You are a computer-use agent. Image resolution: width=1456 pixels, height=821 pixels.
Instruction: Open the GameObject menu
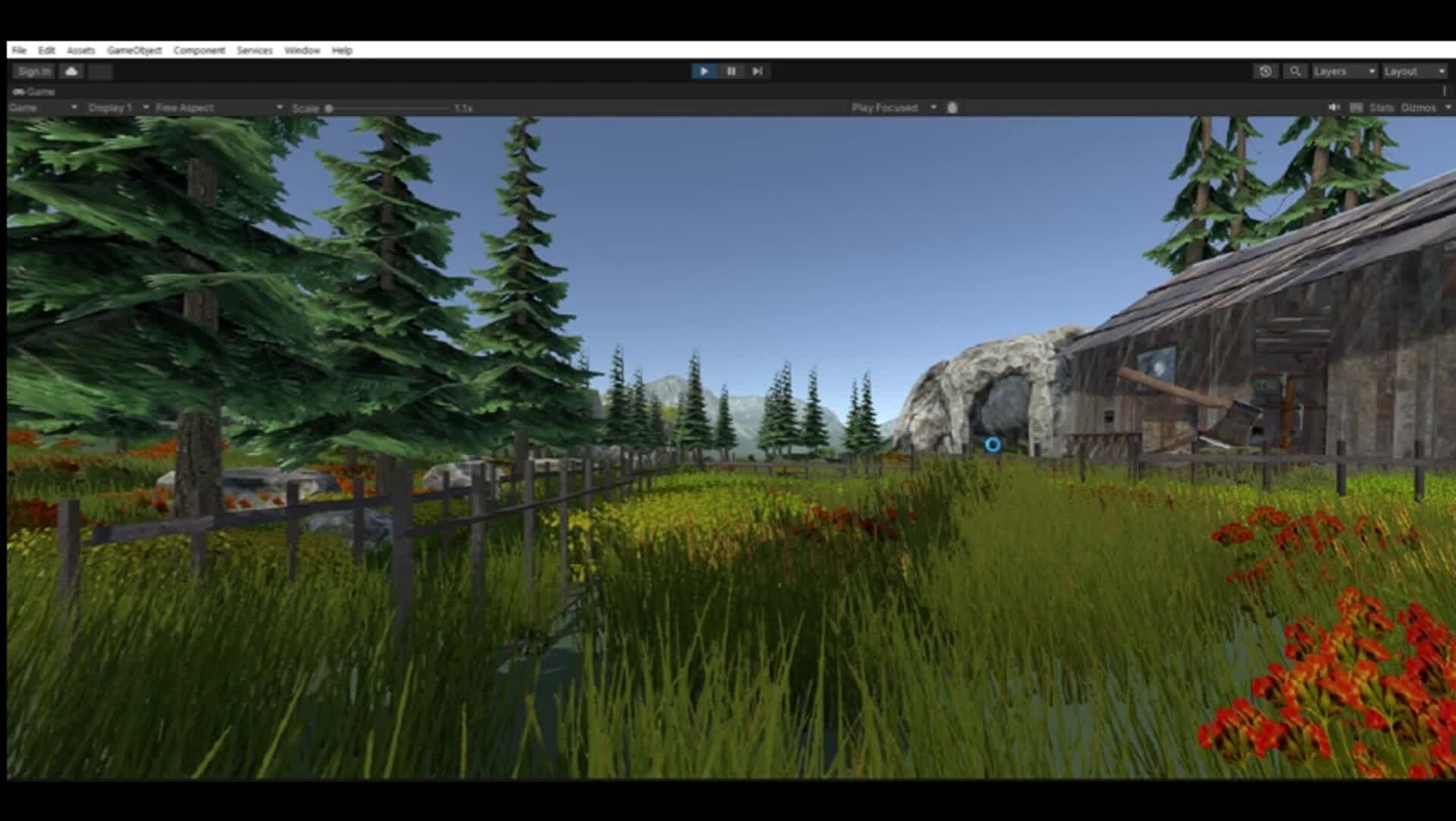pos(135,50)
